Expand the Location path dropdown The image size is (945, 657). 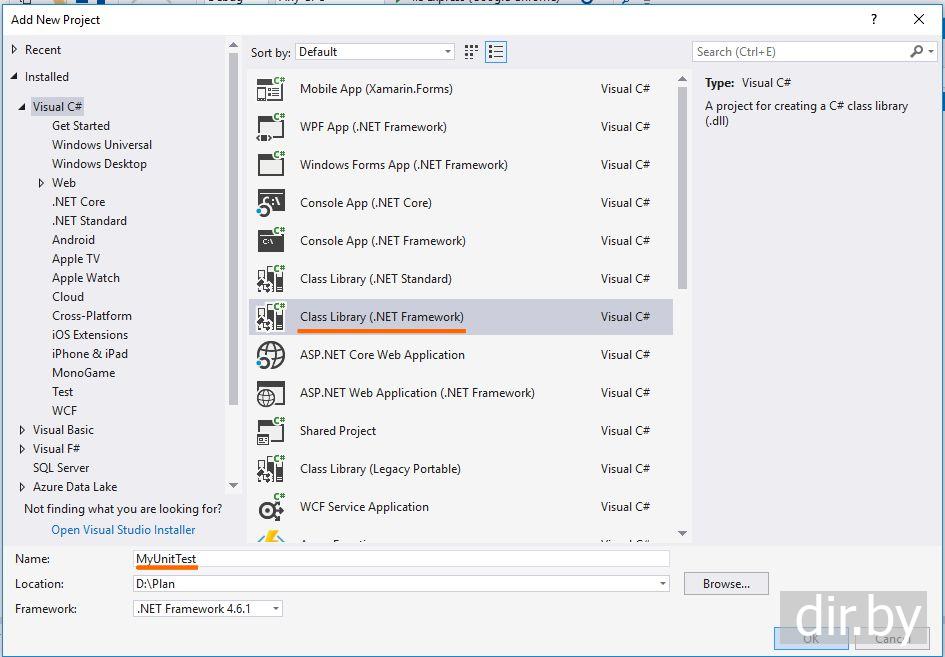(x=662, y=584)
